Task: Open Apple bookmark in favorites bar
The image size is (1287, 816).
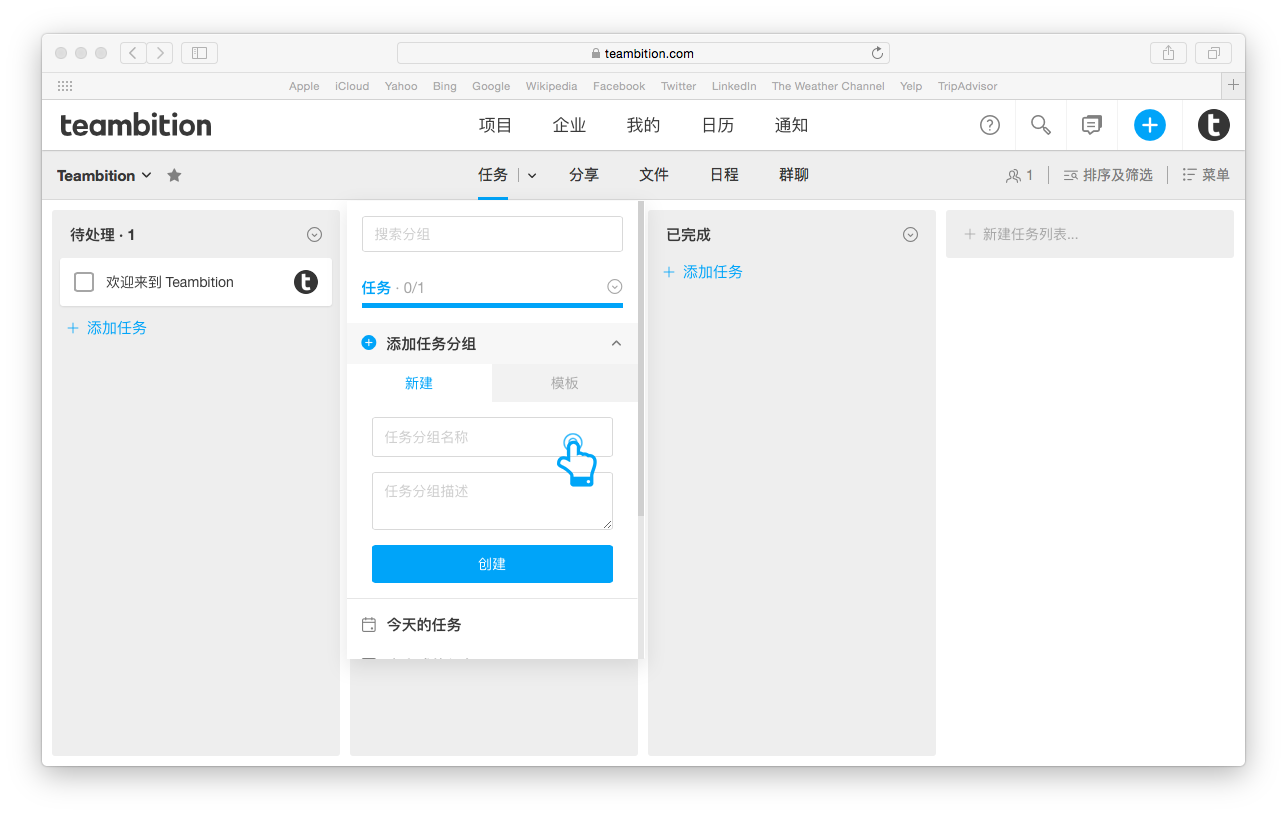Action: [304, 86]
